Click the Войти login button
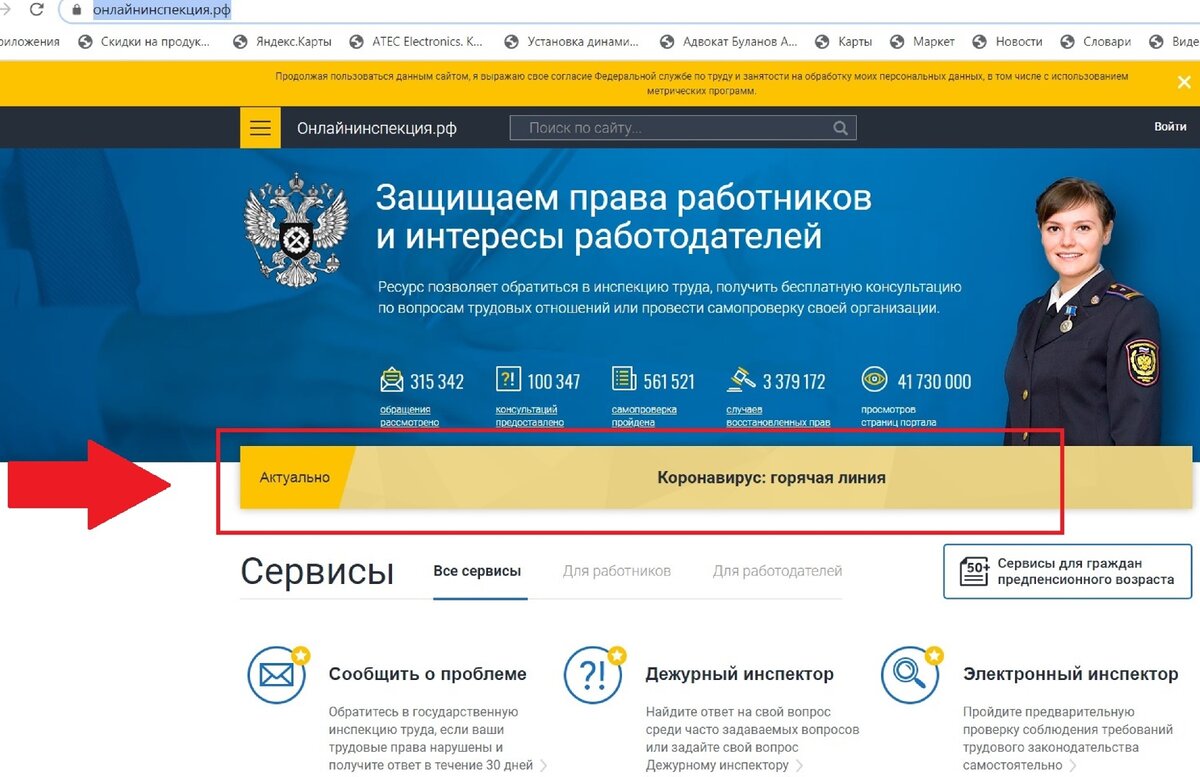The height and width of the screenshot is (777, 1200). [x=1170, y=127]
